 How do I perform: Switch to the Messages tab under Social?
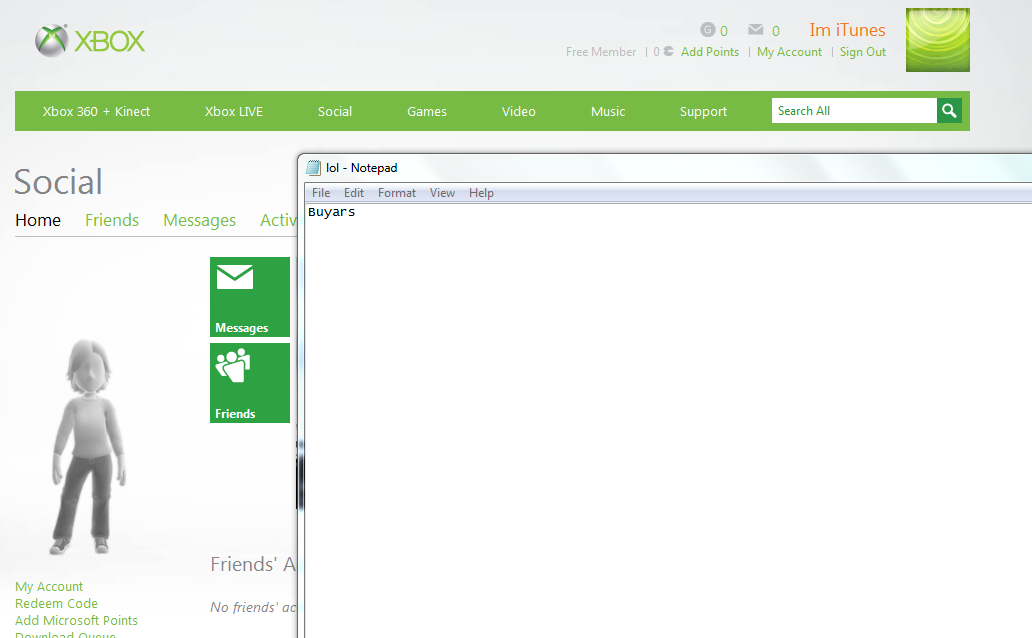[x=199, y=221]
